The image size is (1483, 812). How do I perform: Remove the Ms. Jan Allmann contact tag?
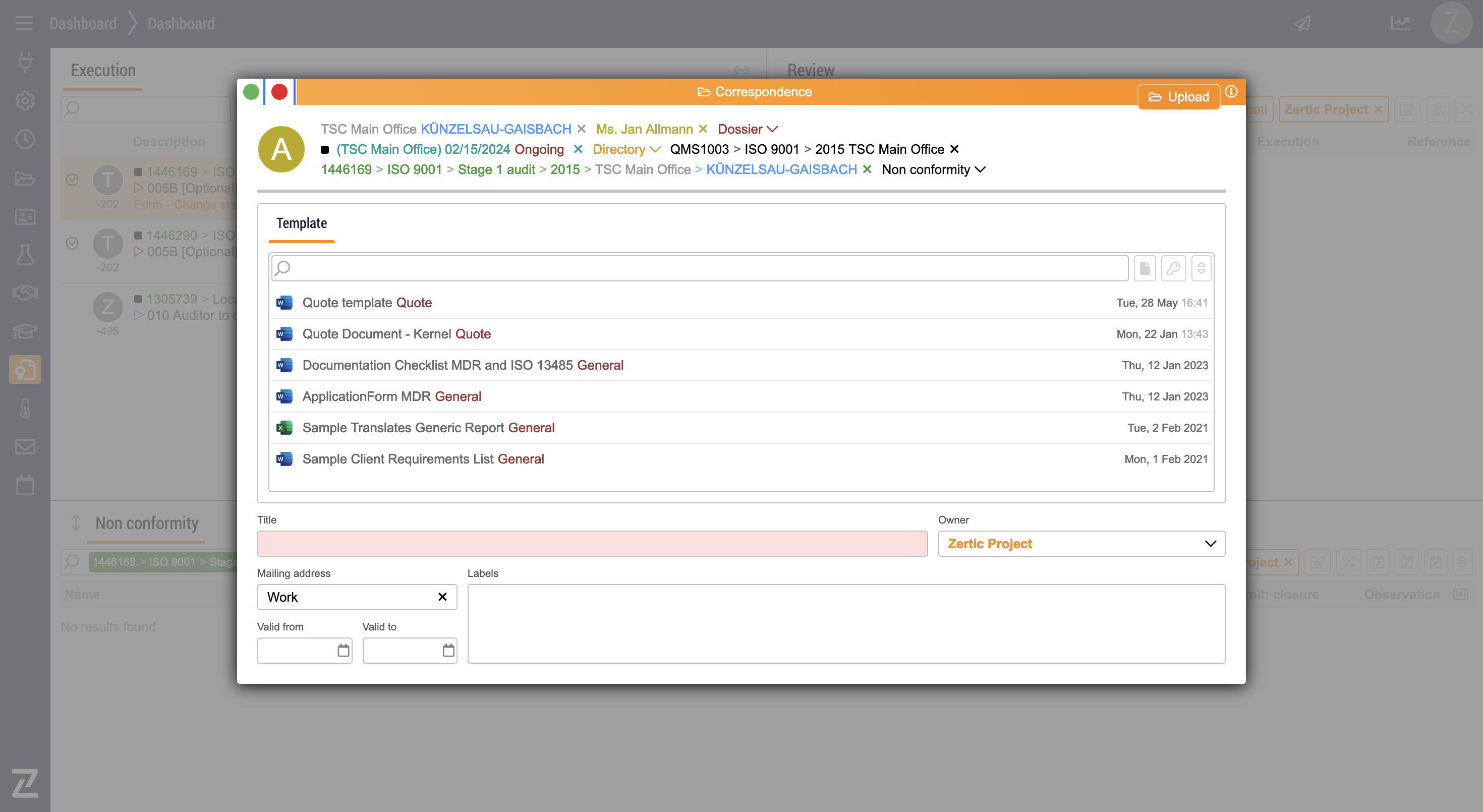[703, 129]
